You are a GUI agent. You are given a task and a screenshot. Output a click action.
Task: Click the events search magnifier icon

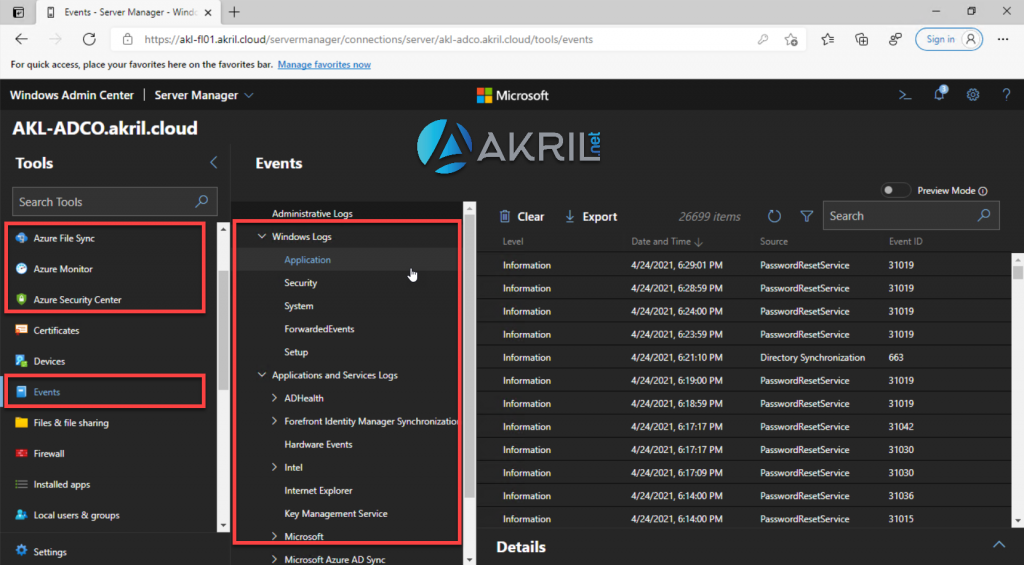tap(984, 216)
